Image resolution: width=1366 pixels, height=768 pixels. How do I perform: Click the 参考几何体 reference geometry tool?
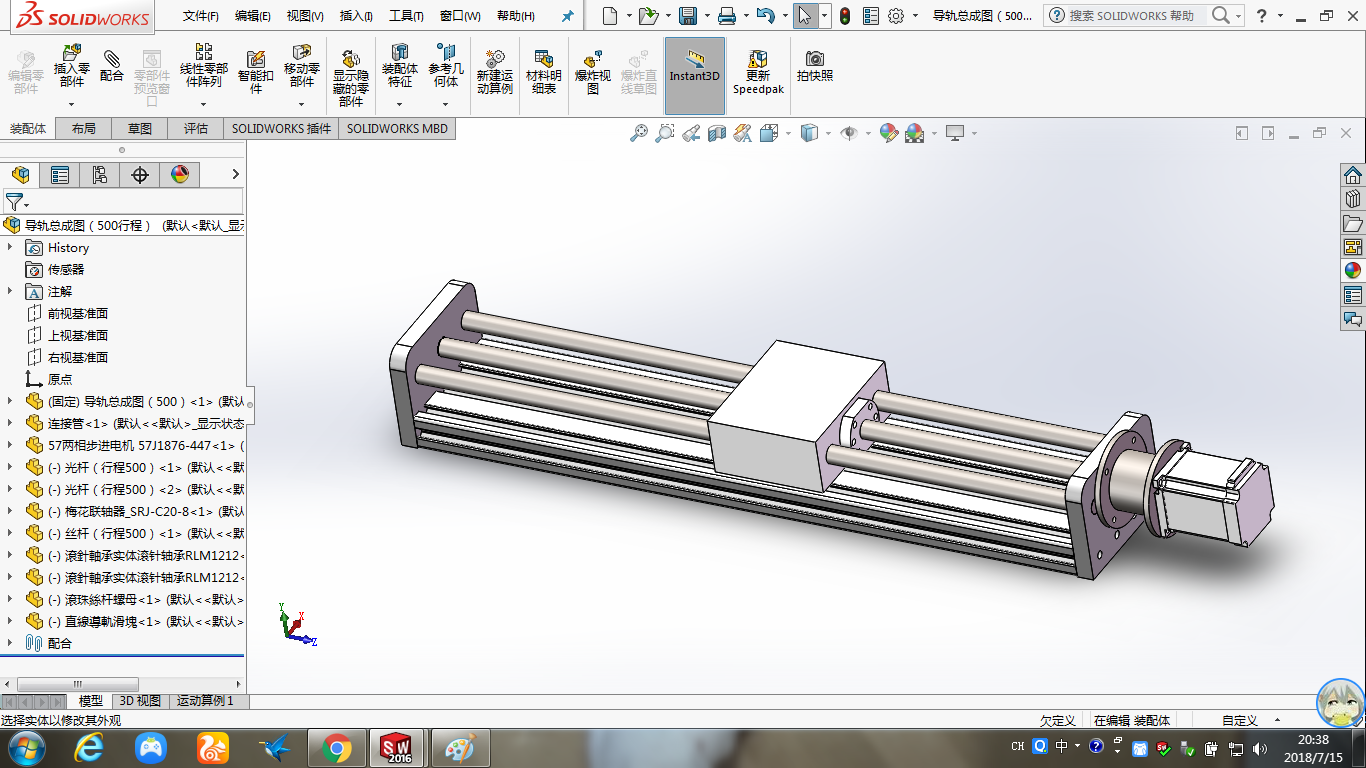[446, 66]
